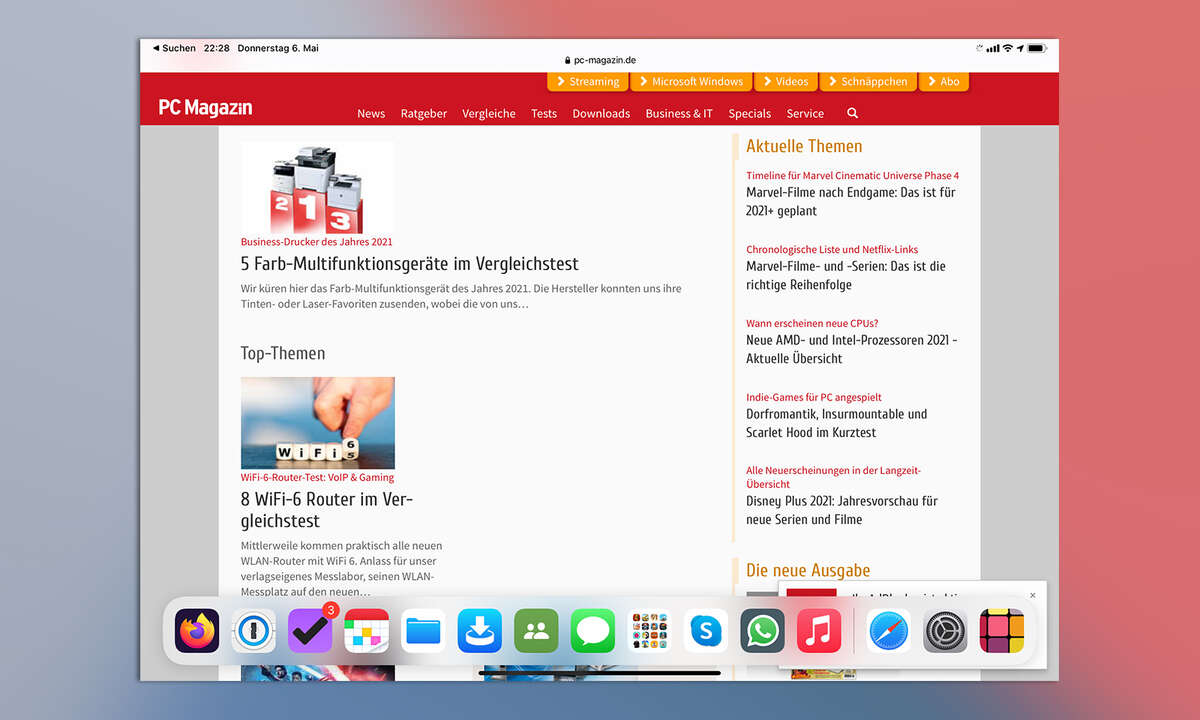Open Disney Plus 2021 Jahresvorschau article
Image resolution: width=1200 pixels, height=720 pixels.
pos(842,510)
